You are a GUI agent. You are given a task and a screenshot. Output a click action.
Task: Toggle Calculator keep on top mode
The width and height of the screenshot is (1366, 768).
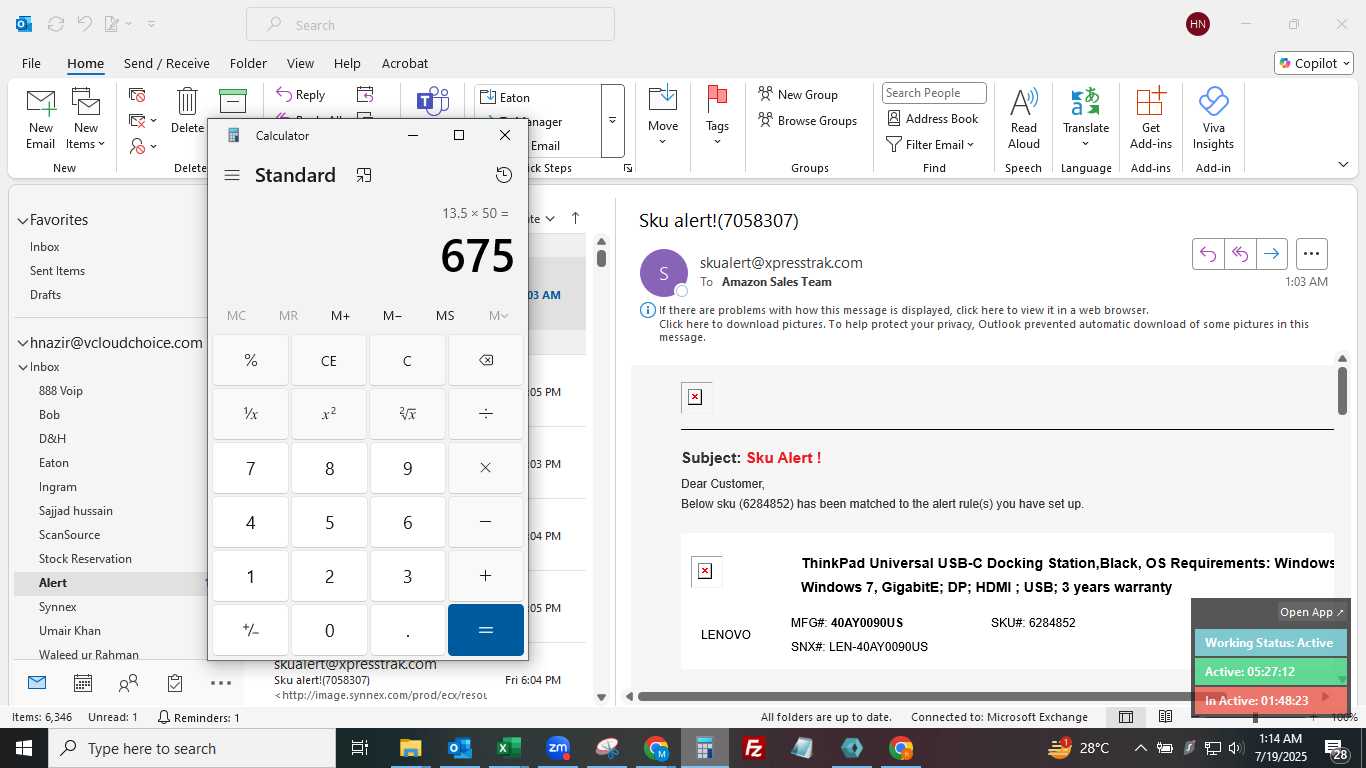364,175
